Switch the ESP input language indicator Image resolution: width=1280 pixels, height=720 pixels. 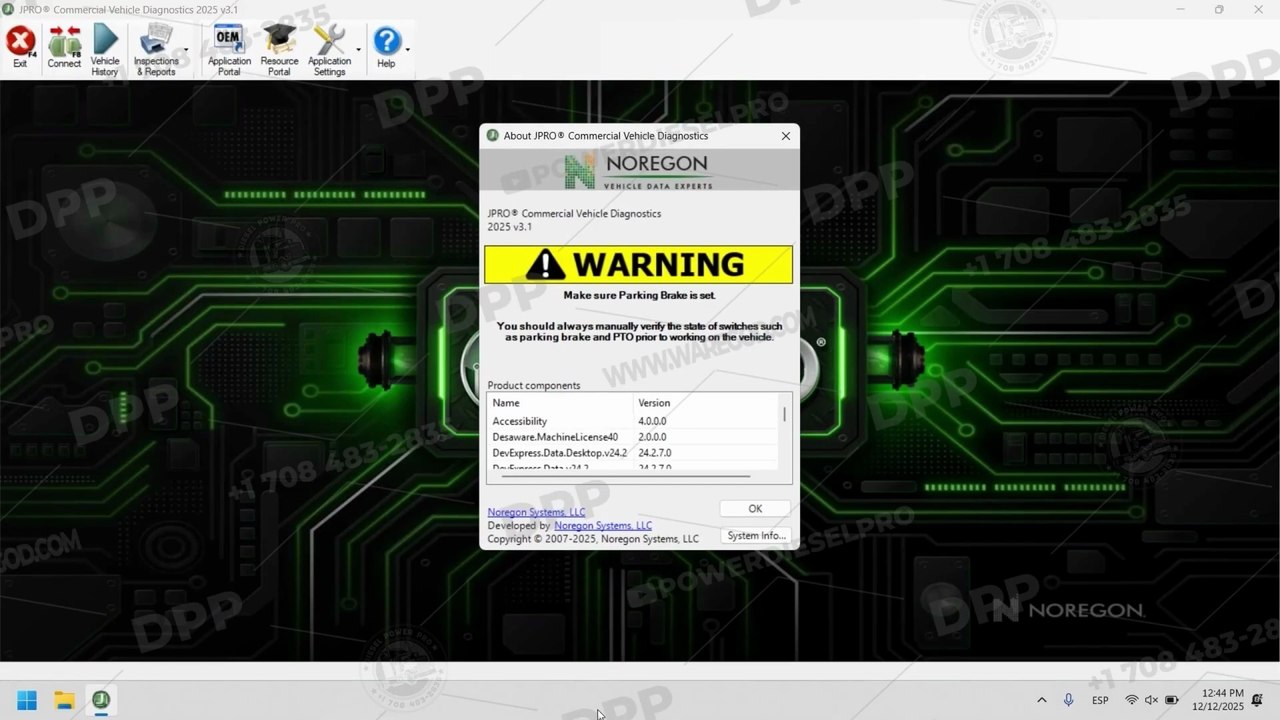pos(1100,700)
